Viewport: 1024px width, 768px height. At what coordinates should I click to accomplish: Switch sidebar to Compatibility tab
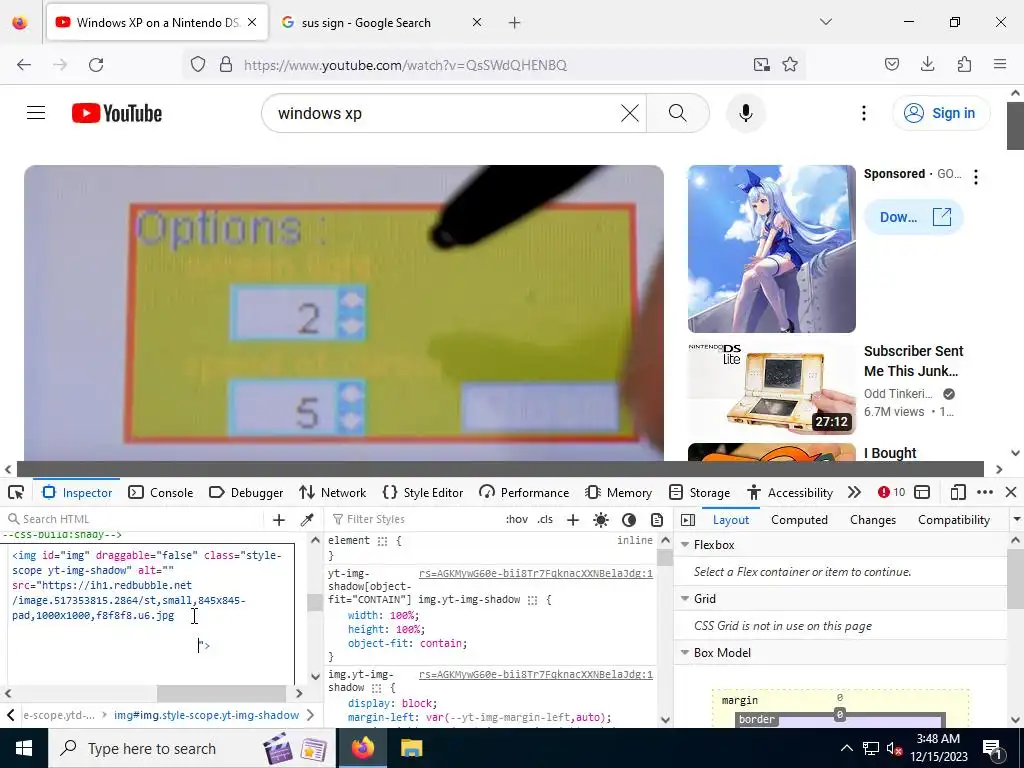point(953,520)
